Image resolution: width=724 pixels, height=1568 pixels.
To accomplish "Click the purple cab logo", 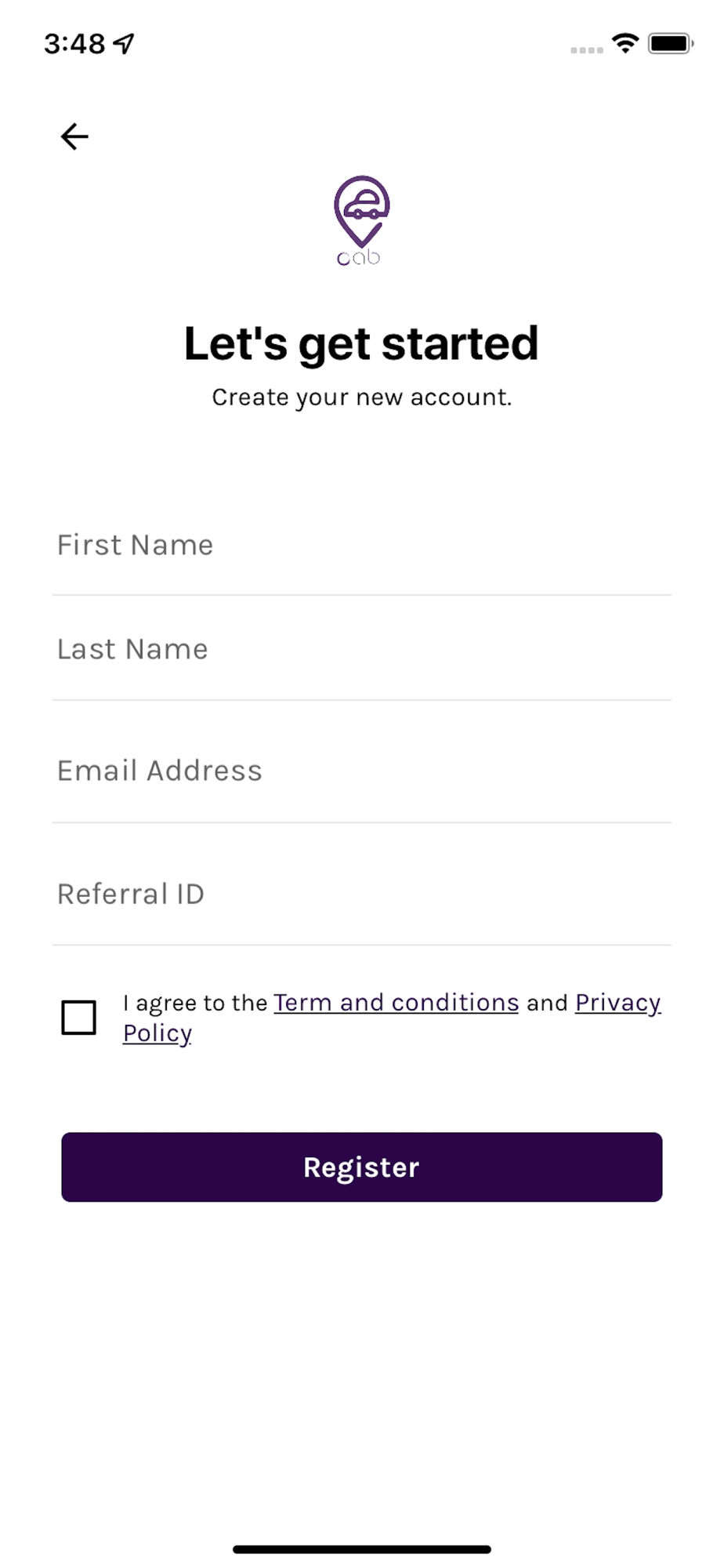I will [x=361, y=221].
